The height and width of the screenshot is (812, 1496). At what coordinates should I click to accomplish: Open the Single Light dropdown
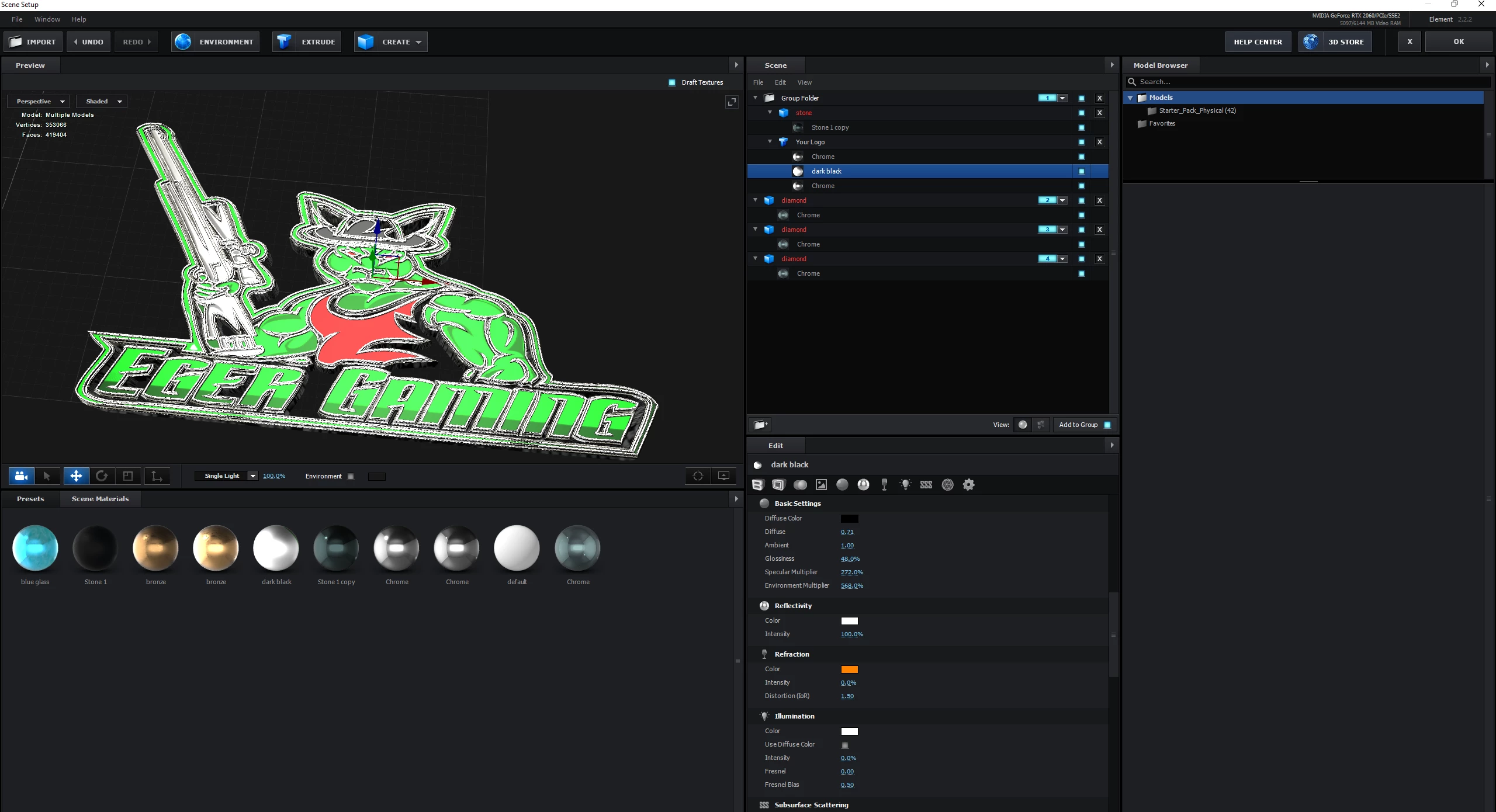tap(227, 476)
